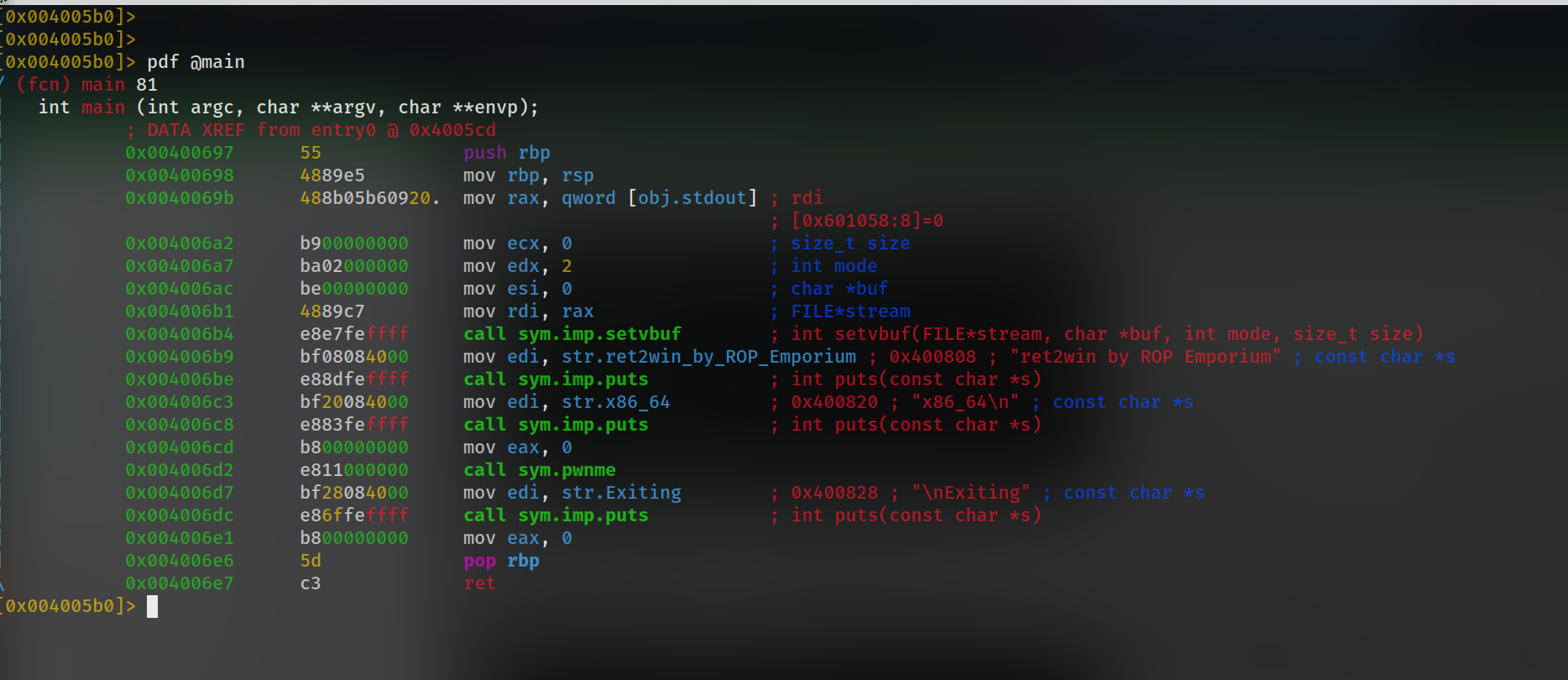Click address 0x004006b1
The height and width of the screenshot is (680, 1568).
pyautogui.click(x=180, y=311)
